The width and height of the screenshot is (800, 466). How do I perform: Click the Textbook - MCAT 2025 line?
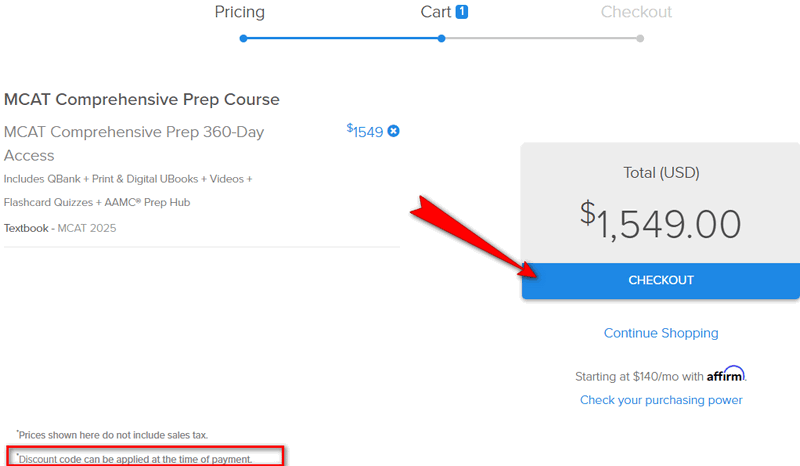click(60, 228)
